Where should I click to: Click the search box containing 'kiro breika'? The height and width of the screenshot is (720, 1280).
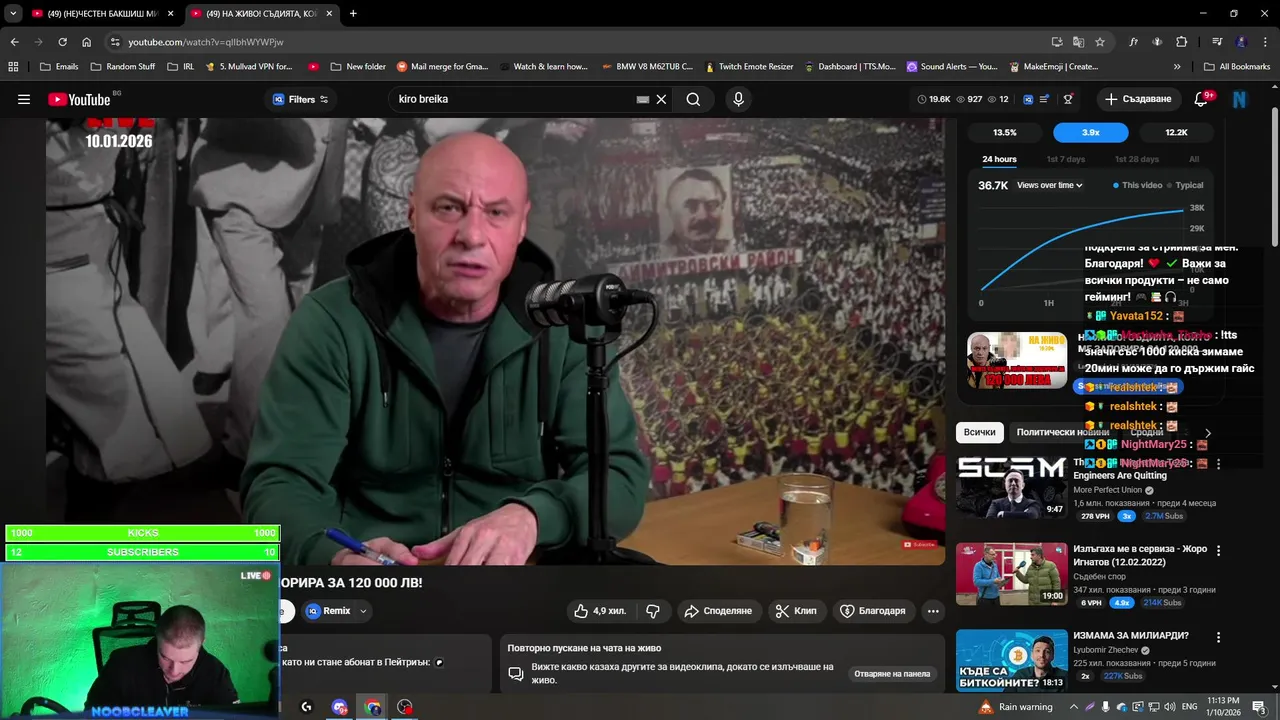pos(512,99)
